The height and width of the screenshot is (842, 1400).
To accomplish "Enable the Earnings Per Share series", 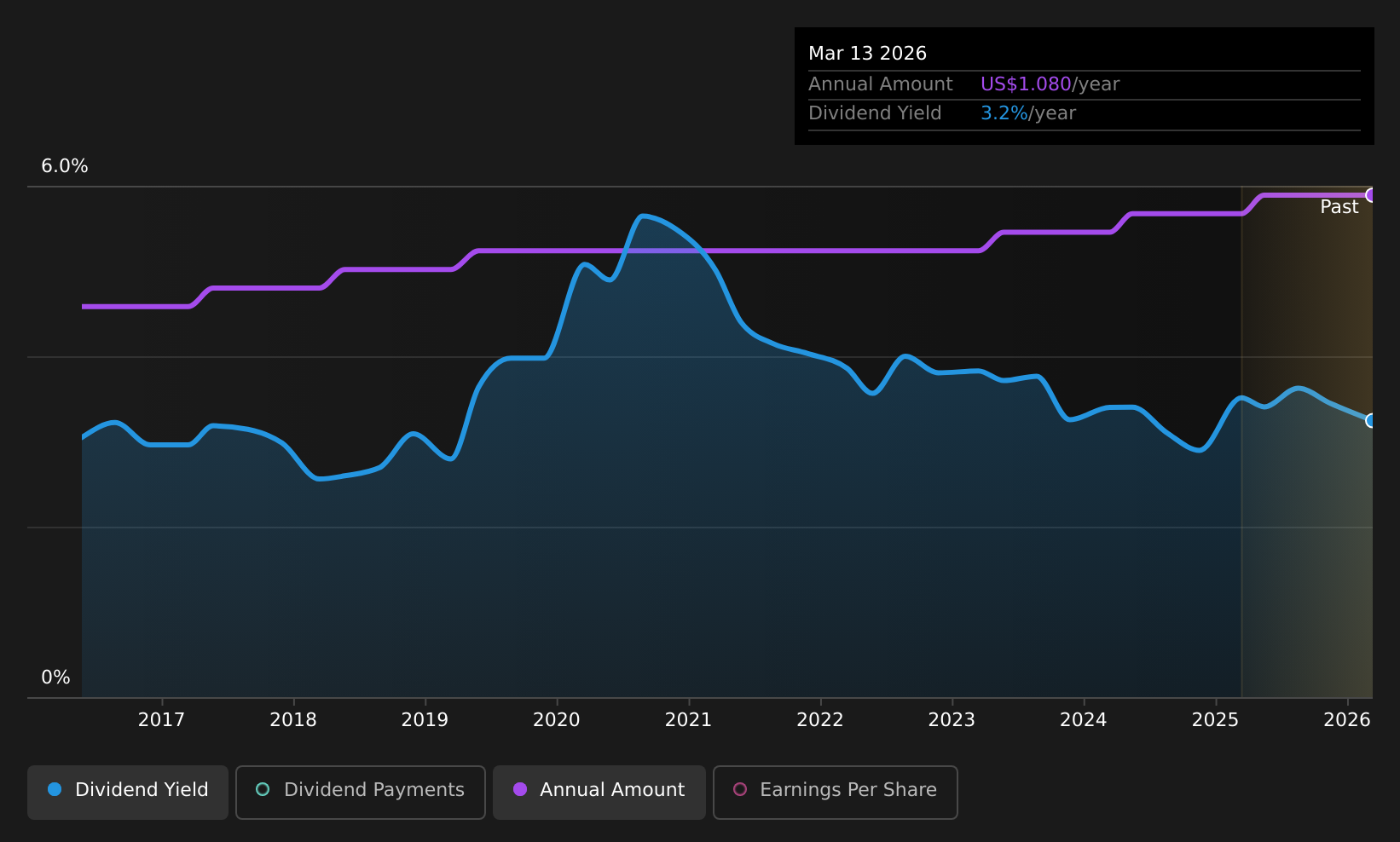I will click(x=836, y=792).
